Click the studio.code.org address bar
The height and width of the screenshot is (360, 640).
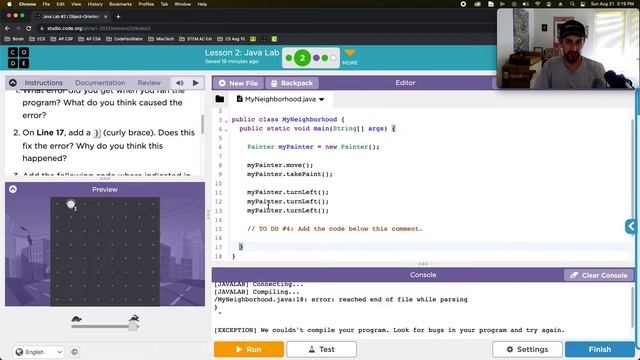click(x=98, y=28)
